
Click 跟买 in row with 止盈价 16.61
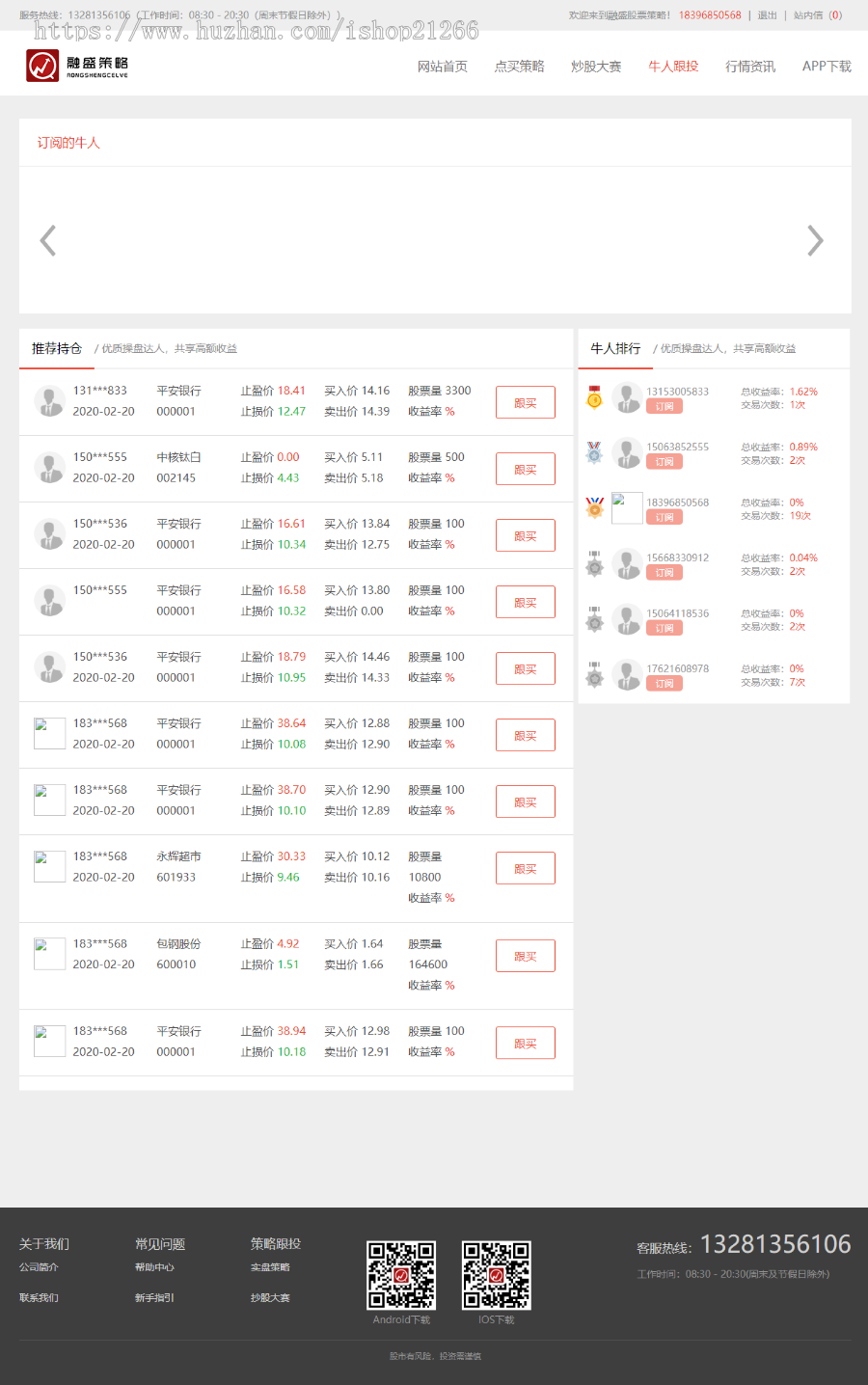526,535
